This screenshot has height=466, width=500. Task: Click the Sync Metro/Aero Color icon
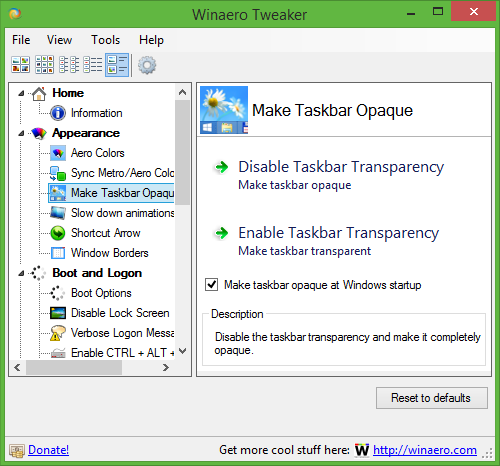pos(58,173)
